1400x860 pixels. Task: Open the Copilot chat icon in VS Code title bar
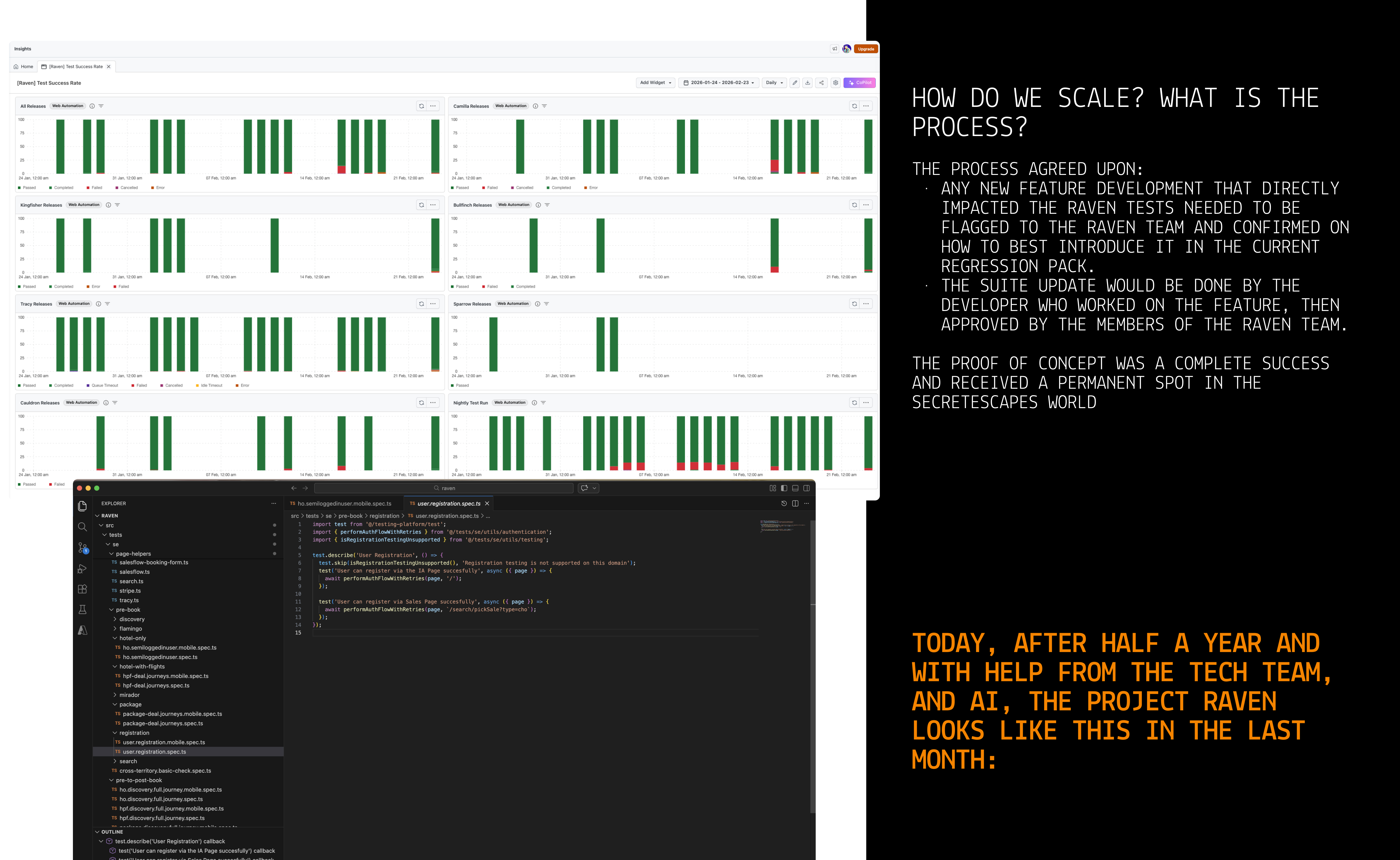click(x=584, y=488)
